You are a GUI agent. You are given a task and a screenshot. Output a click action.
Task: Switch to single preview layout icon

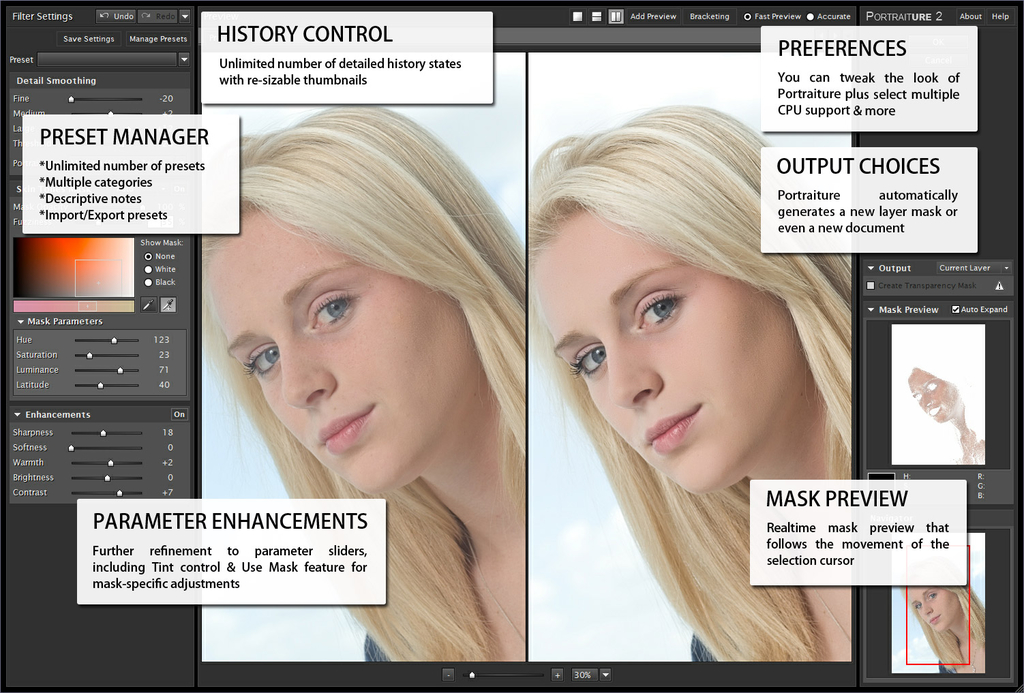point(577,16)
